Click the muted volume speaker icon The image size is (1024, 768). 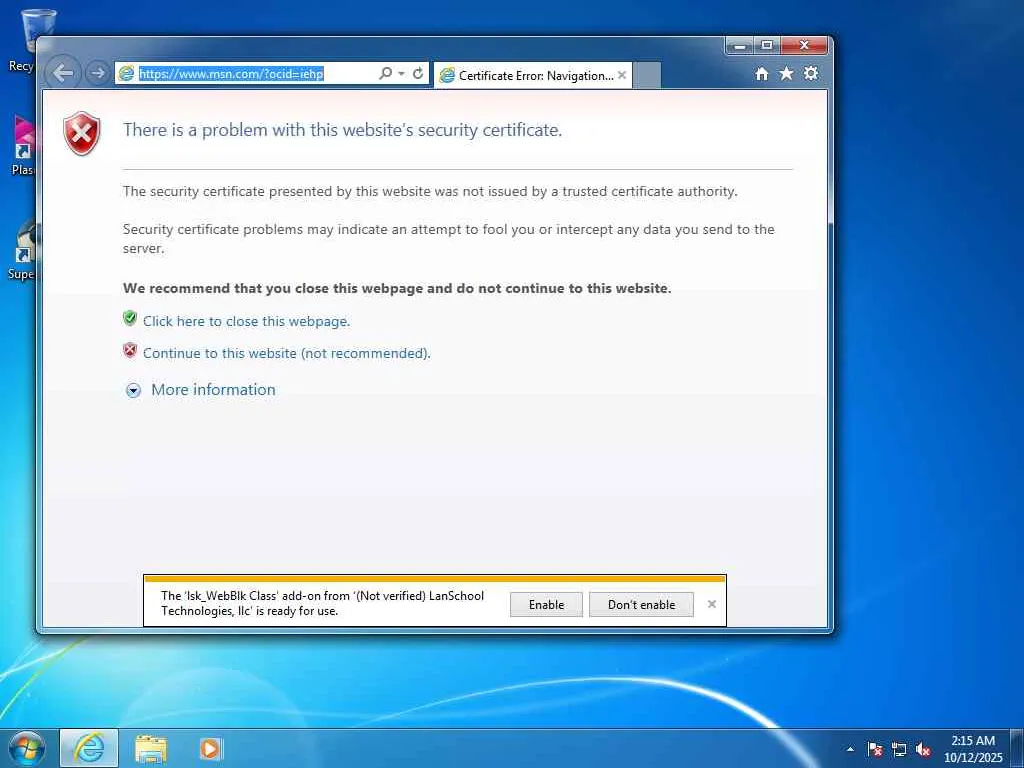click(x=923, y=749)
